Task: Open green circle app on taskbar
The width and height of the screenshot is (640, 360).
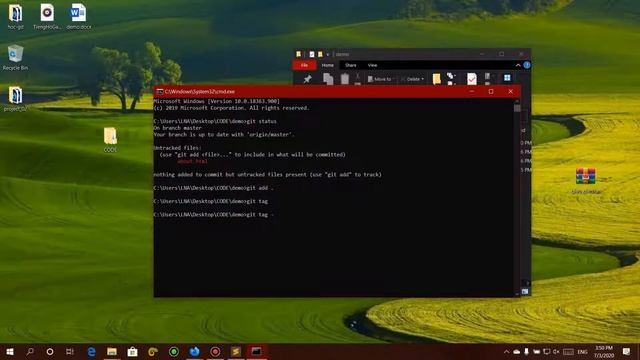Action: (174, 351)
